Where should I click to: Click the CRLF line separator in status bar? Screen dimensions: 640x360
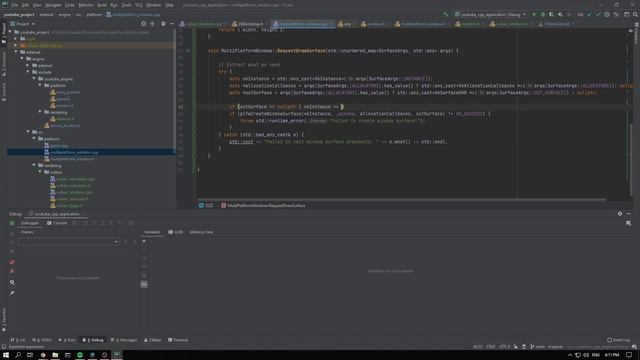[x=491, y=347]
